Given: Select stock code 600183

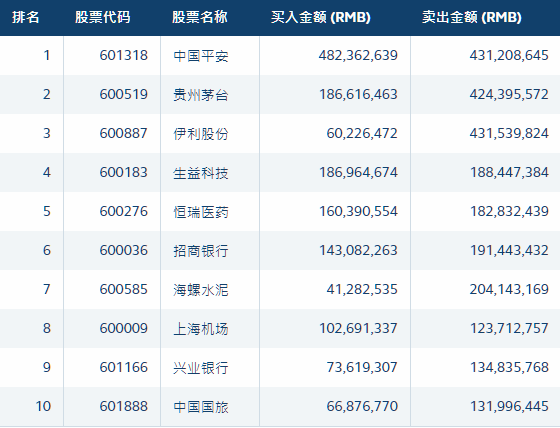Looking at the screenshot, I should click(x=124, y=172).
